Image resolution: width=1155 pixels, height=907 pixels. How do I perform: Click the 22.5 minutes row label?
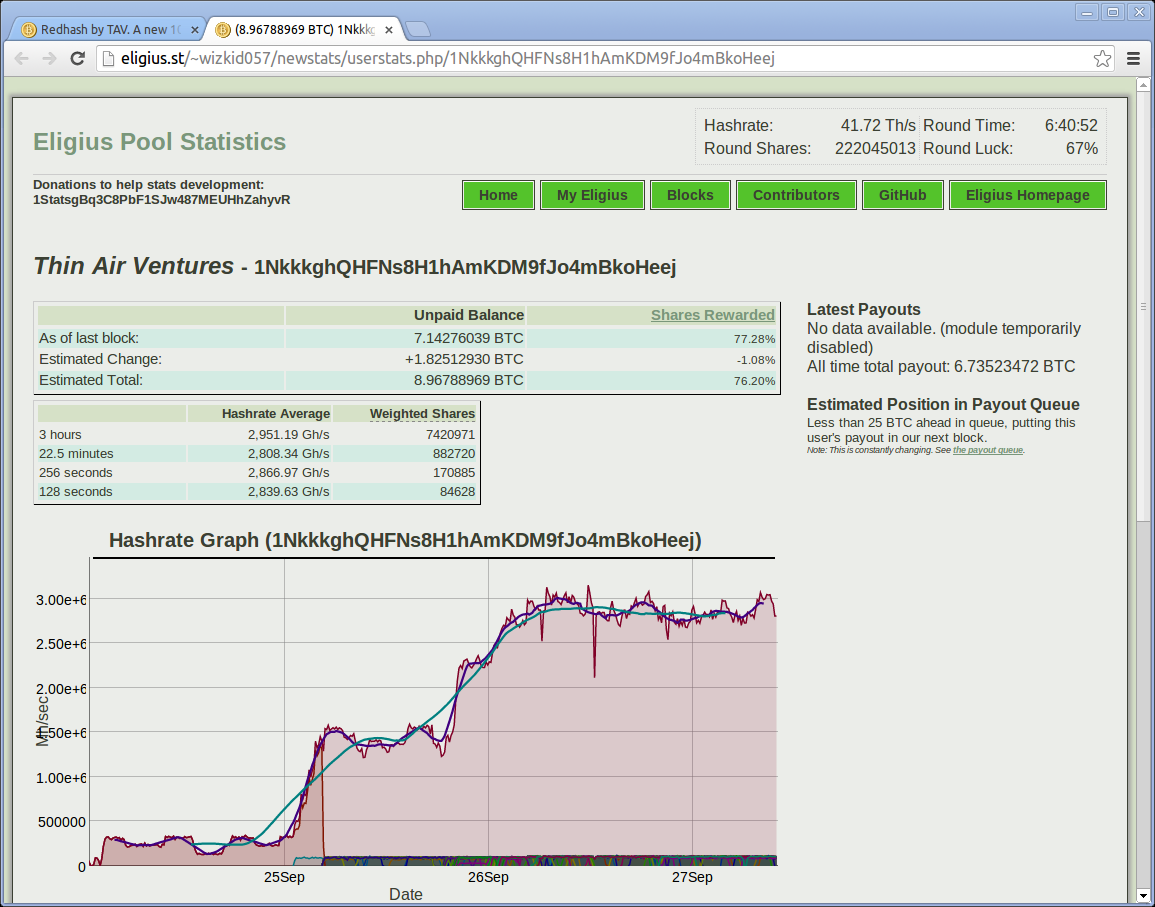click(x=76, y=454)
